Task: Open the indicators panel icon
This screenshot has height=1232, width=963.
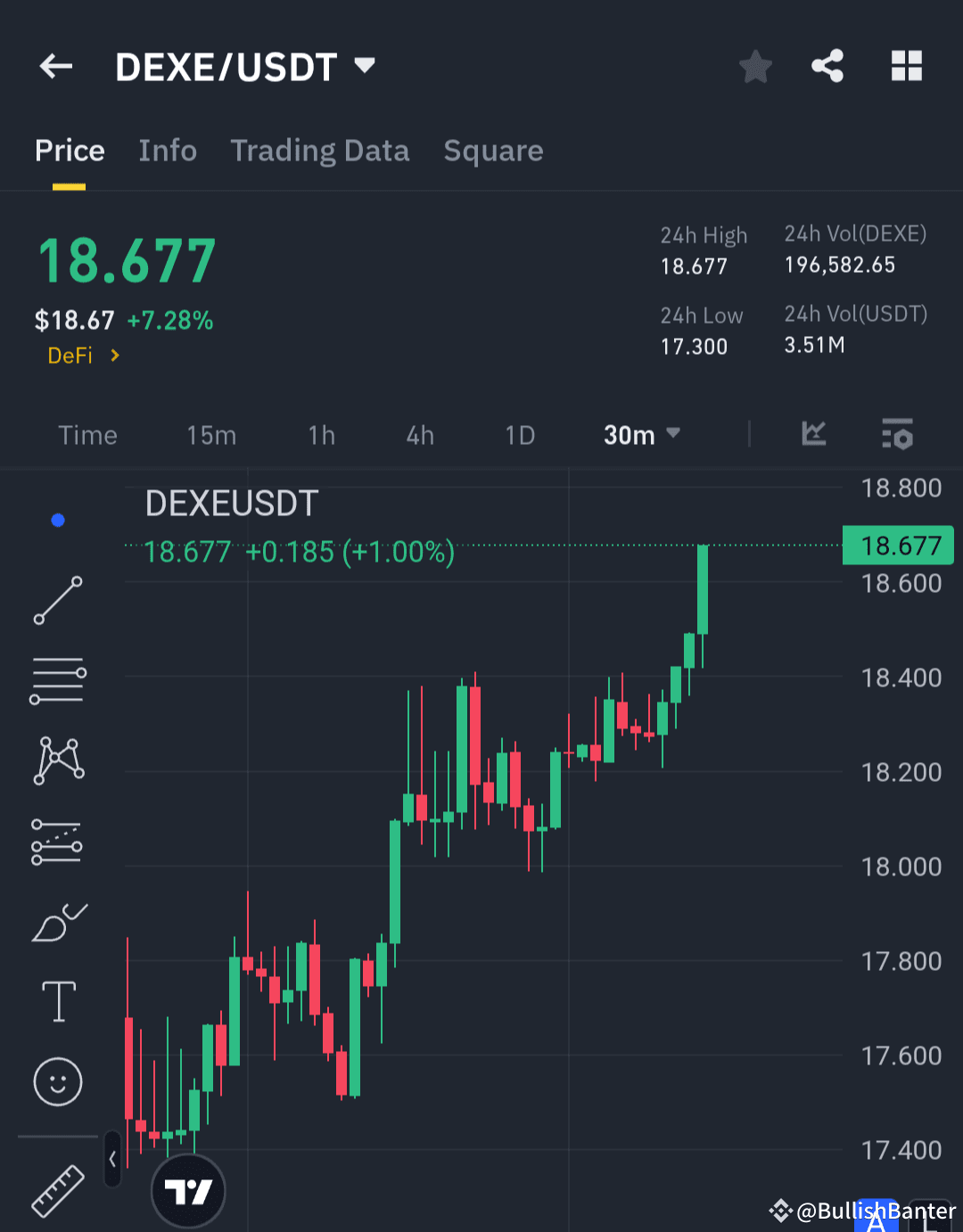Action: pos(897,435)
